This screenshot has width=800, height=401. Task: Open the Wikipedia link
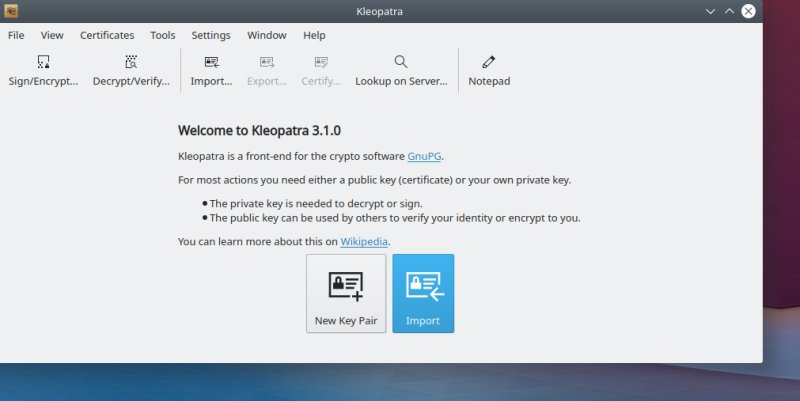click(x=364, y=241)
